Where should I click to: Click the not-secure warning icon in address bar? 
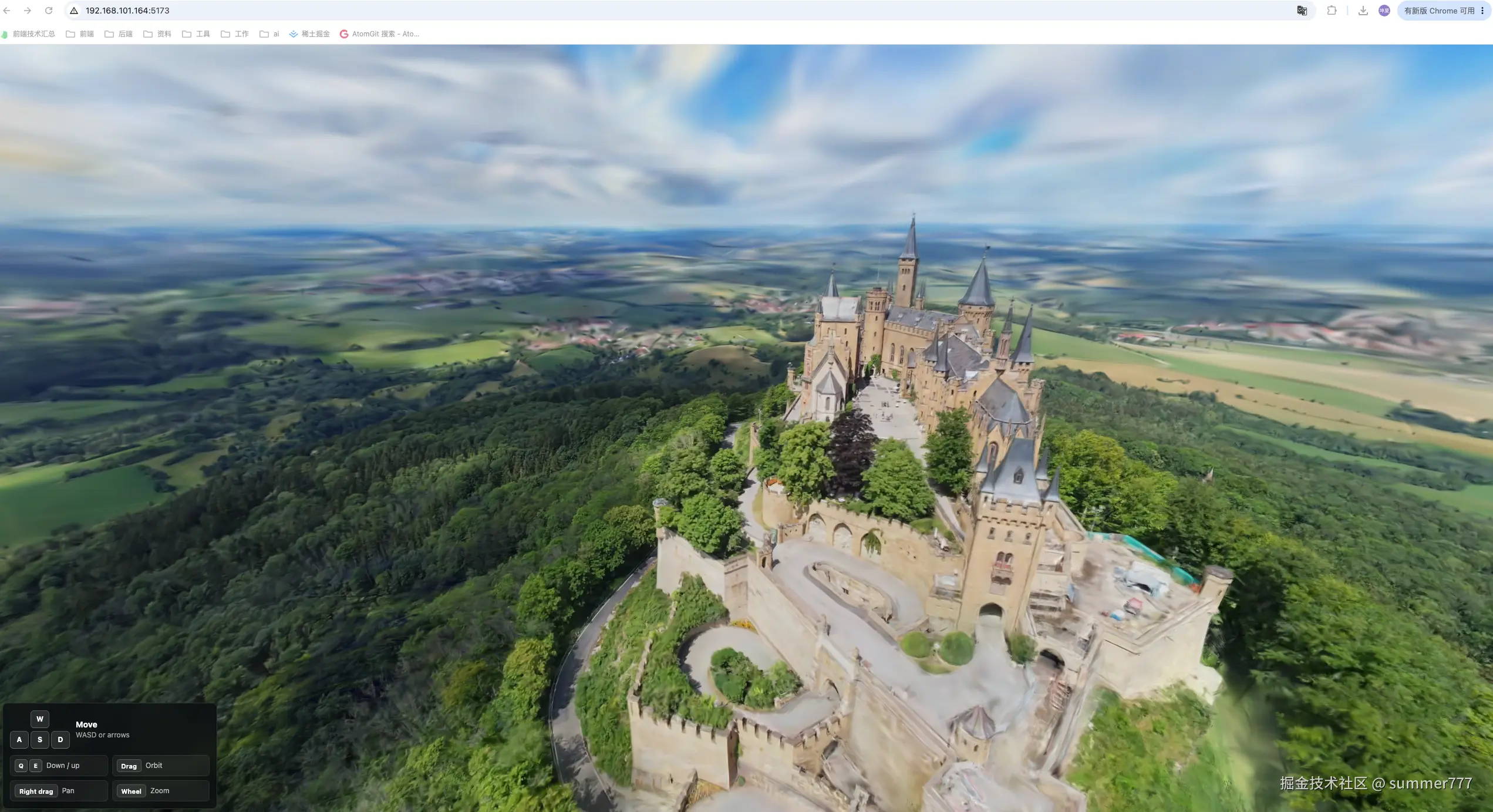[x=74, y=11]
